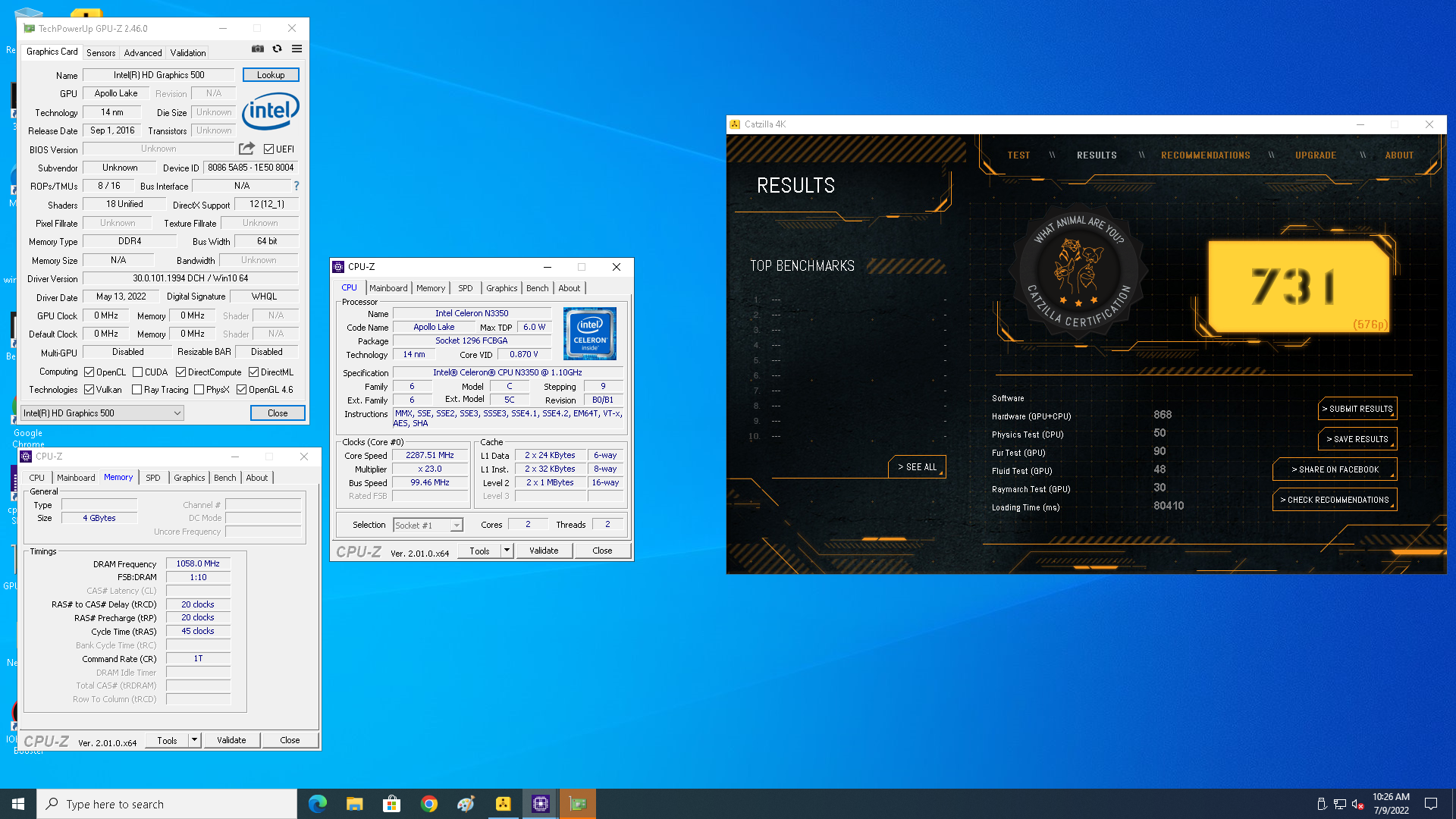The width and height of the screenshot is (1456, 819).
Task: Toggle the OpenGL 4.6 checkbox
Action: [x=241, y=390]
